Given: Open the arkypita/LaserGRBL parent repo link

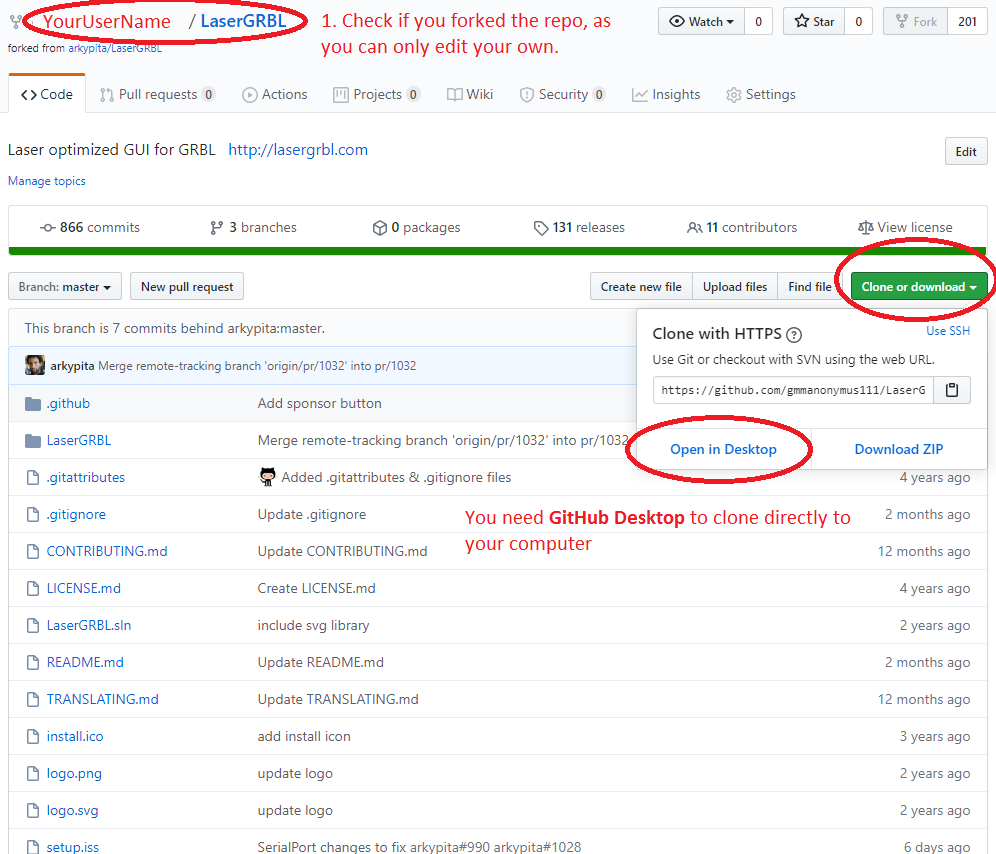Looking at the screenshot, I should point(114,48).
